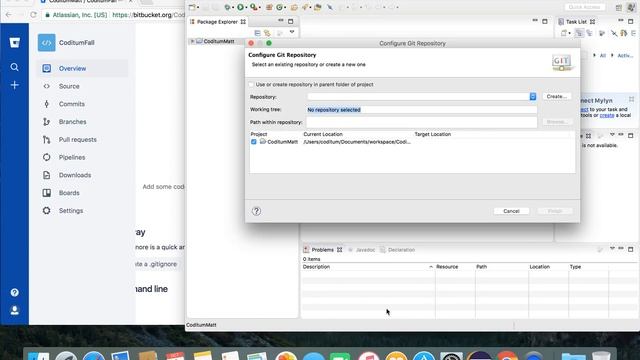This screenshot has height=360, width=640.
Task: Click Cancel in Configure Git Repository dialog
Action: pos(511,211)
